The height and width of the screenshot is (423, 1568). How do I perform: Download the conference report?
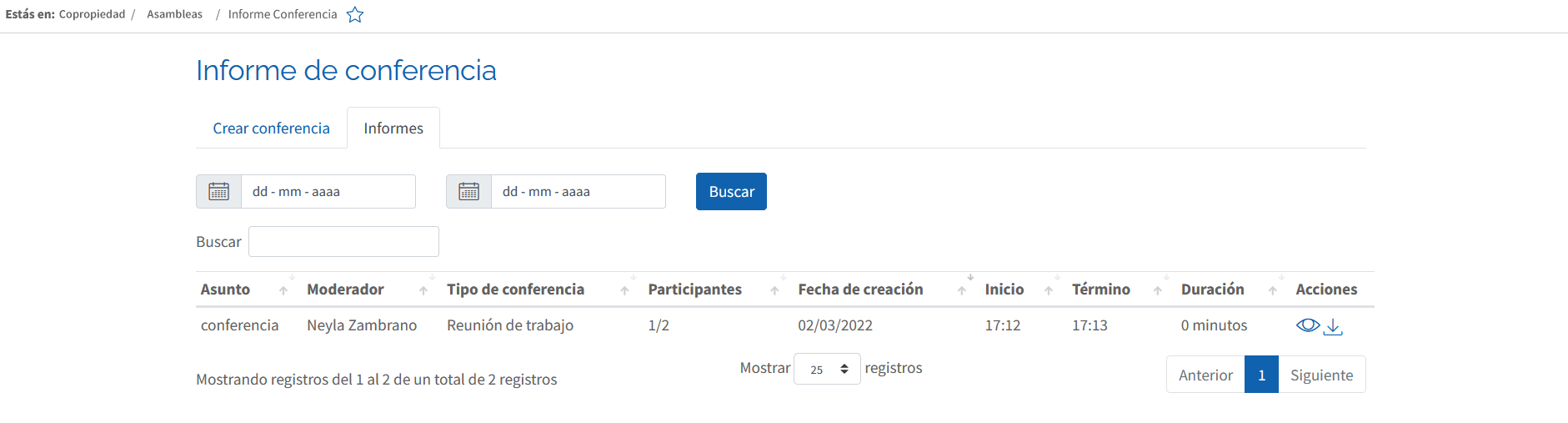pos(1334,326)
